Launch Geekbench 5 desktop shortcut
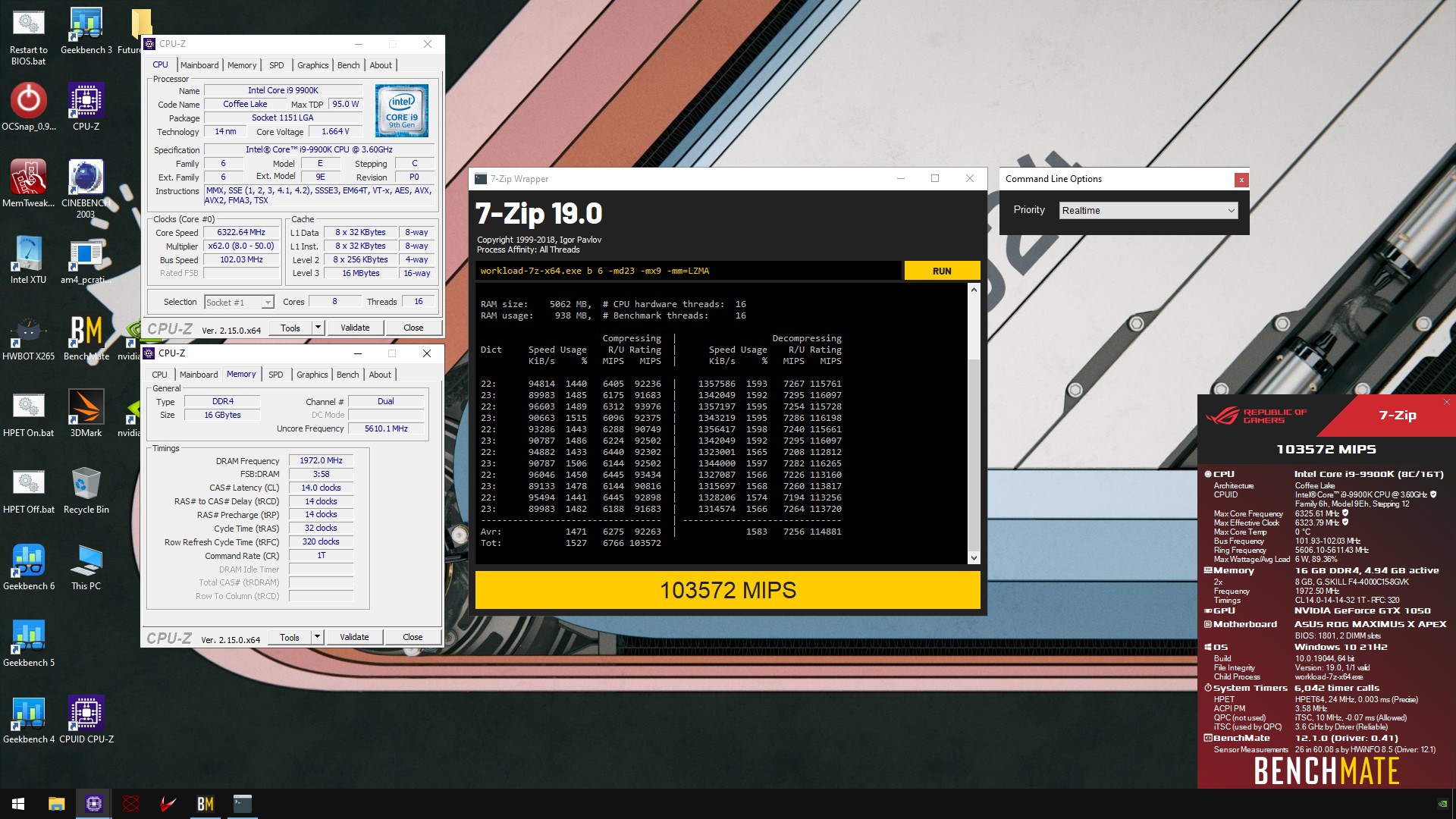The height and width of the screenshot is (819, 1456). 28,643
